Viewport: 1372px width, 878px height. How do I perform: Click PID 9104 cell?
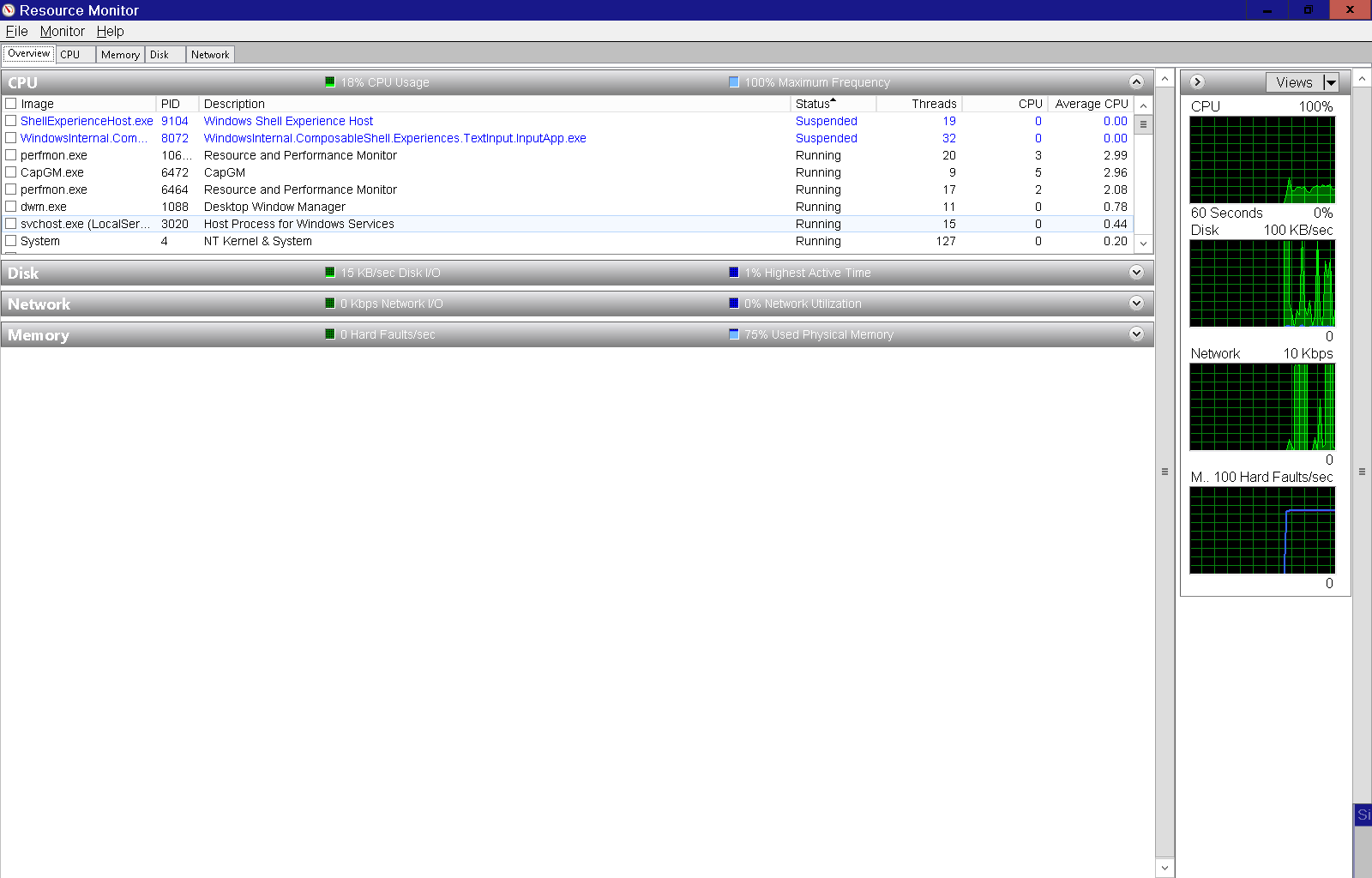coord(175,121)
